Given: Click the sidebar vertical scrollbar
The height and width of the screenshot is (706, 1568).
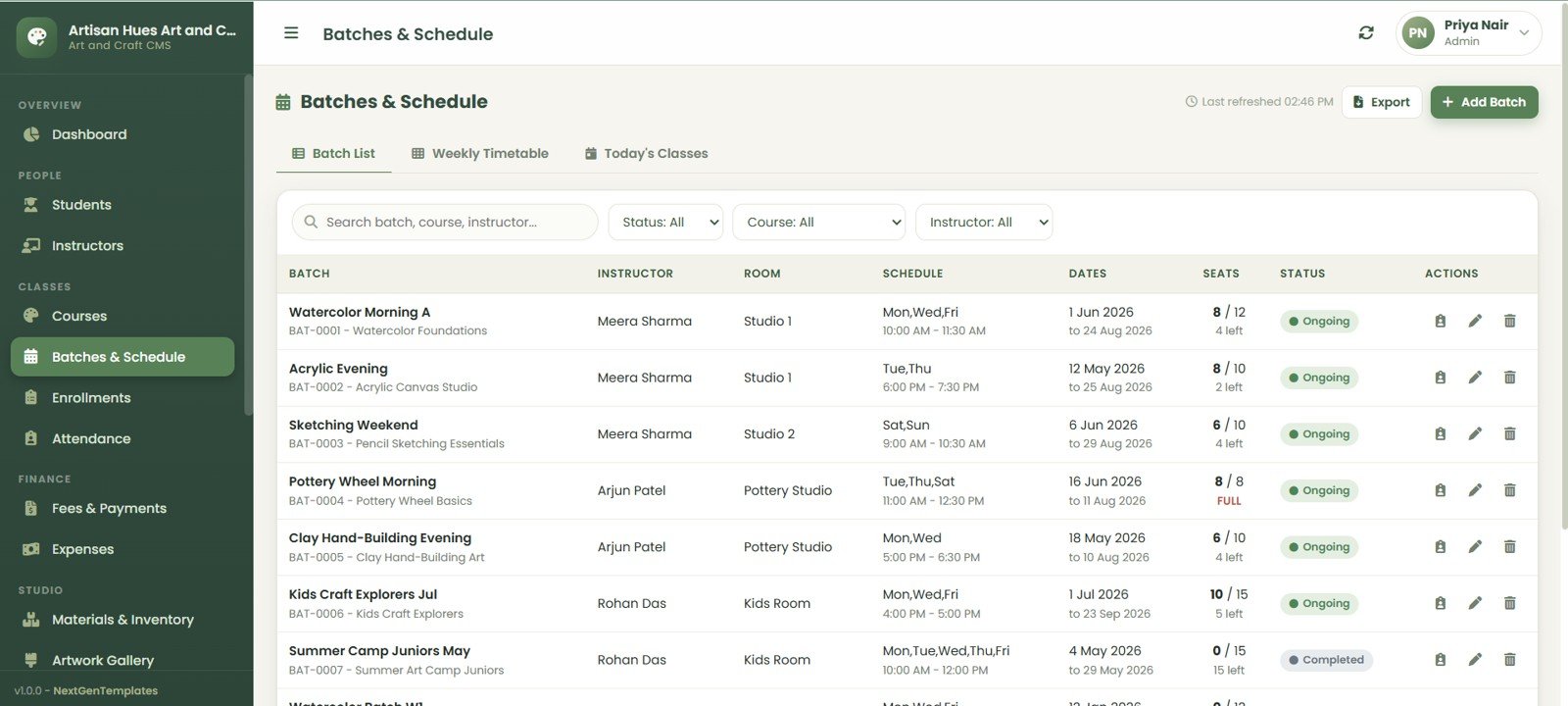Looking at the screenshot, I should 248,245.
